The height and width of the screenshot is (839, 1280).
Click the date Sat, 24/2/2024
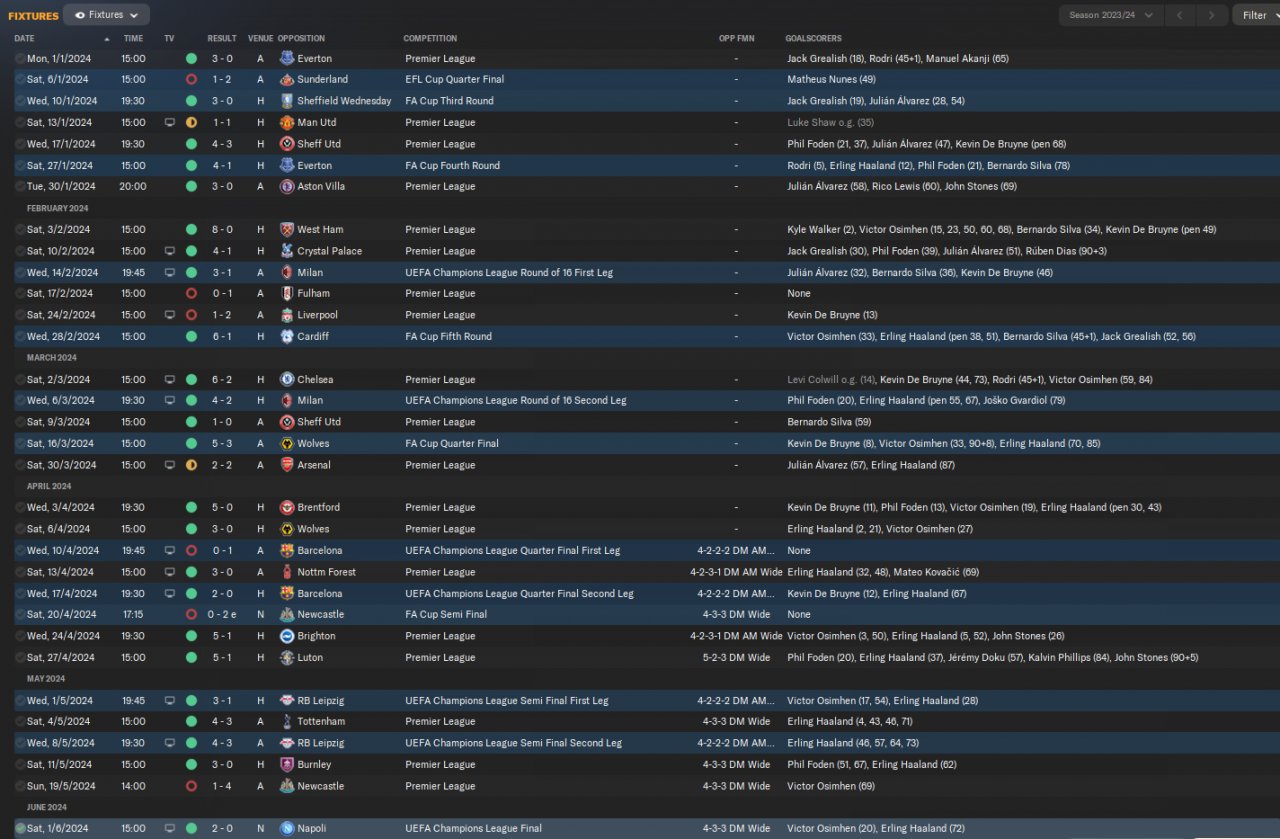point(62,315)
